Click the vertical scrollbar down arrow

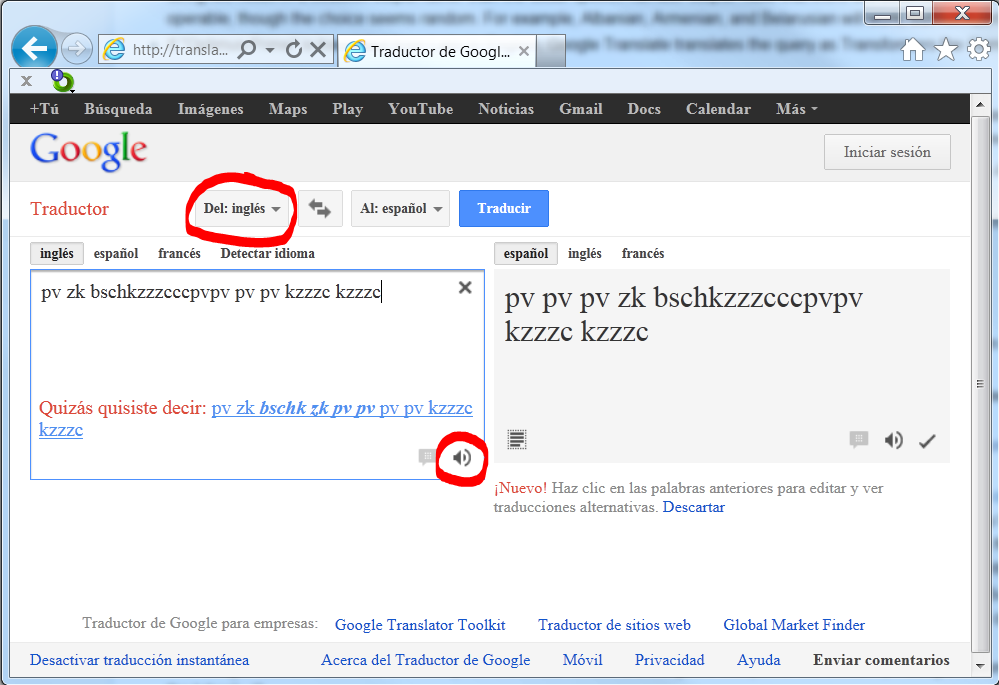click(x=980, y=666)
